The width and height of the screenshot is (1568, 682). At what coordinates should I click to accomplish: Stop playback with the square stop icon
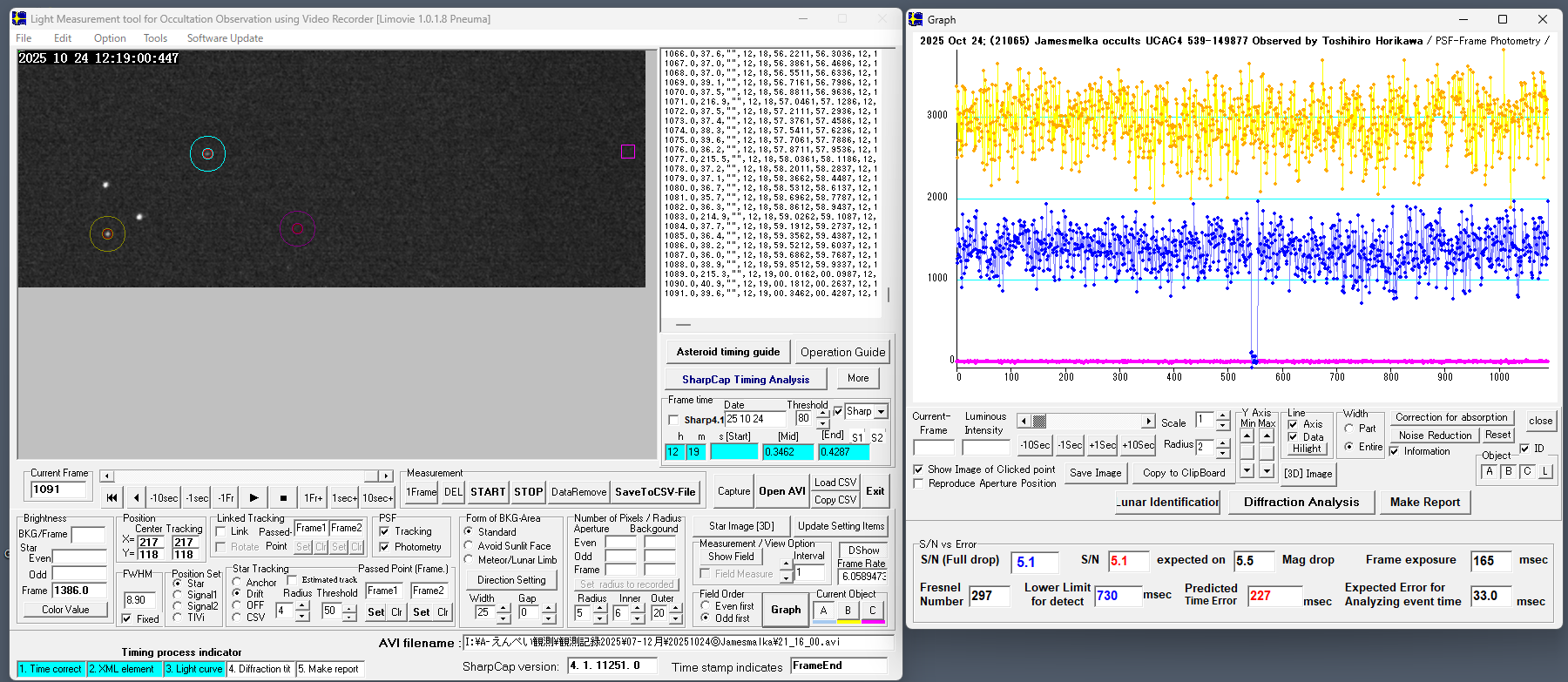pos(283,497)
